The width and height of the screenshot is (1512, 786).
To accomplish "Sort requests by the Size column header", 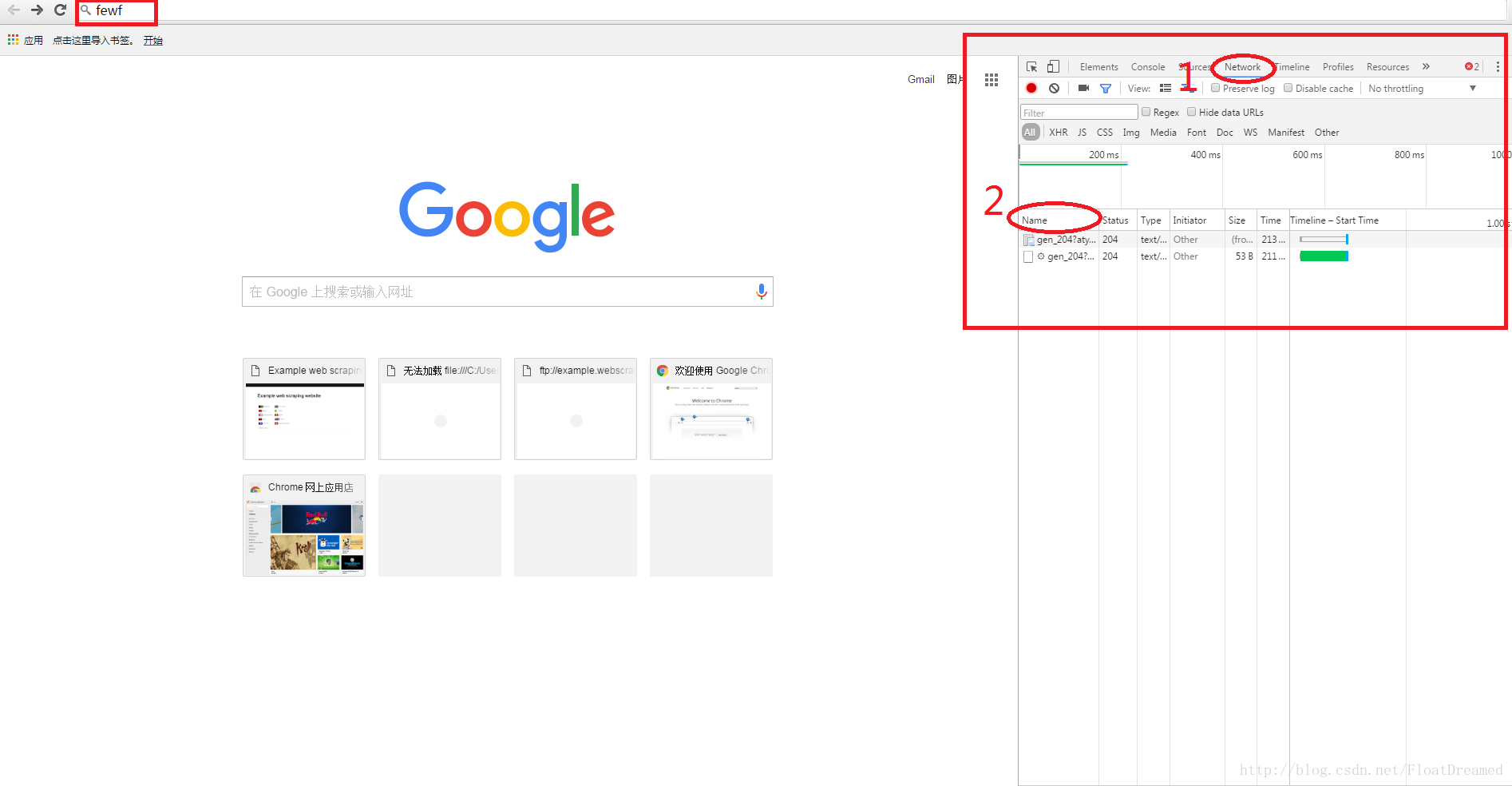I will pyautogui.click(x=1241, y=220).
